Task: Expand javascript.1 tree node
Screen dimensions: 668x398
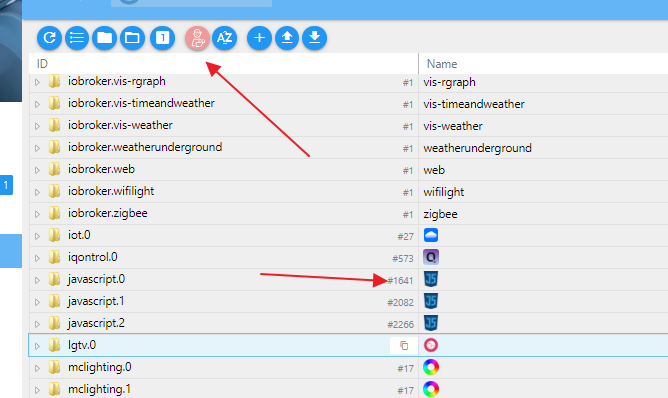Action: pos(37,302)
